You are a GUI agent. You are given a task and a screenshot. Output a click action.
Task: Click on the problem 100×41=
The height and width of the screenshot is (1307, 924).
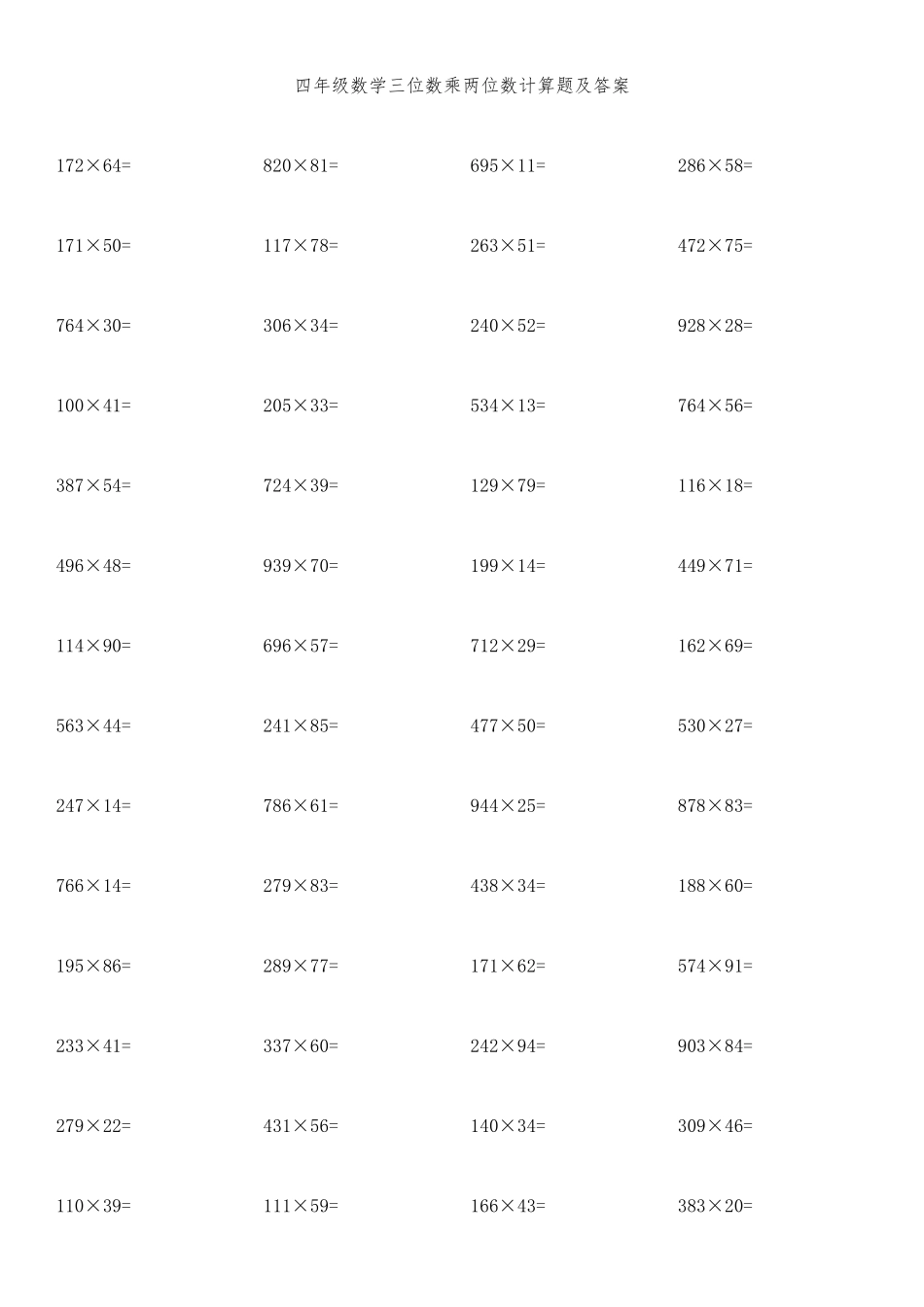(93, 406)
